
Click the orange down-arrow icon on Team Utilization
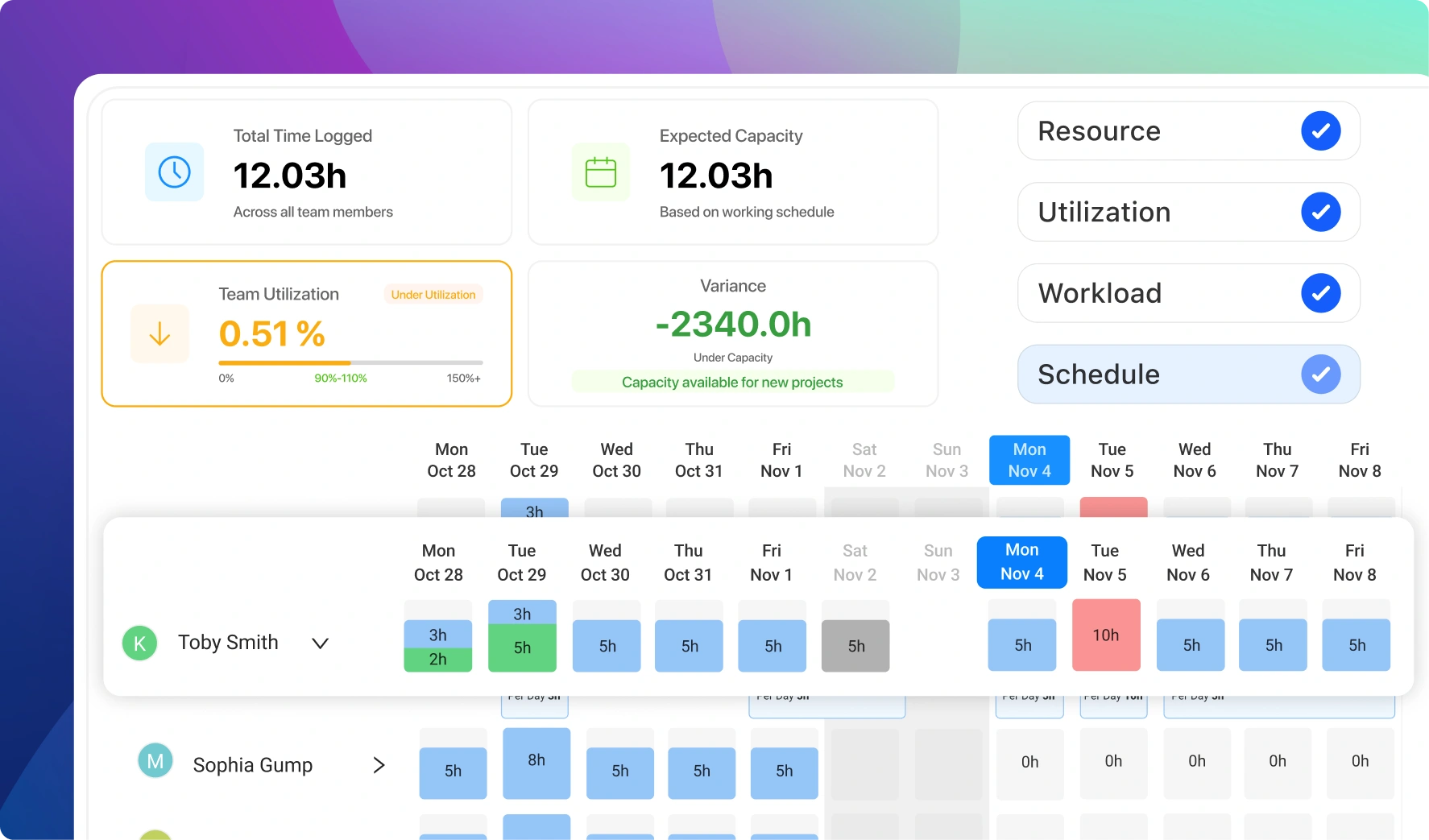pos(159,333)
